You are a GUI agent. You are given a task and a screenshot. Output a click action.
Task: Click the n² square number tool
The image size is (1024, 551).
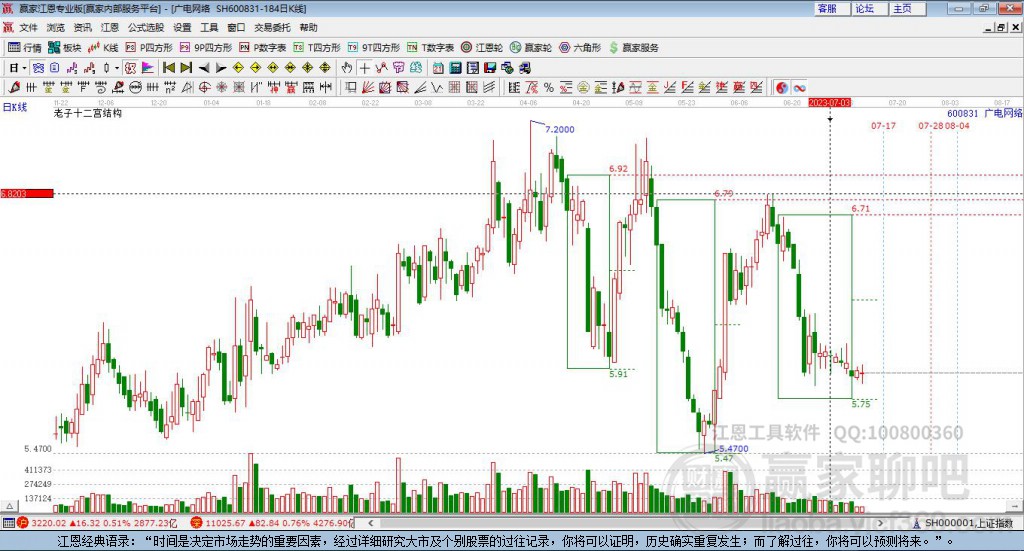point(170,87)
